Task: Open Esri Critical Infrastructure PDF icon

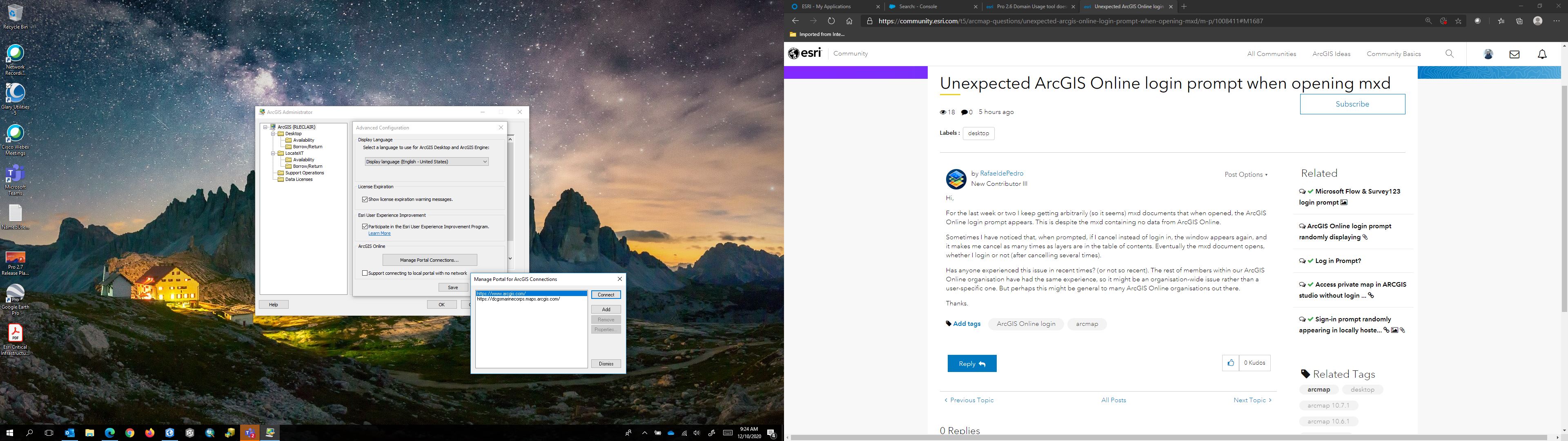Action: click(15, 340)
